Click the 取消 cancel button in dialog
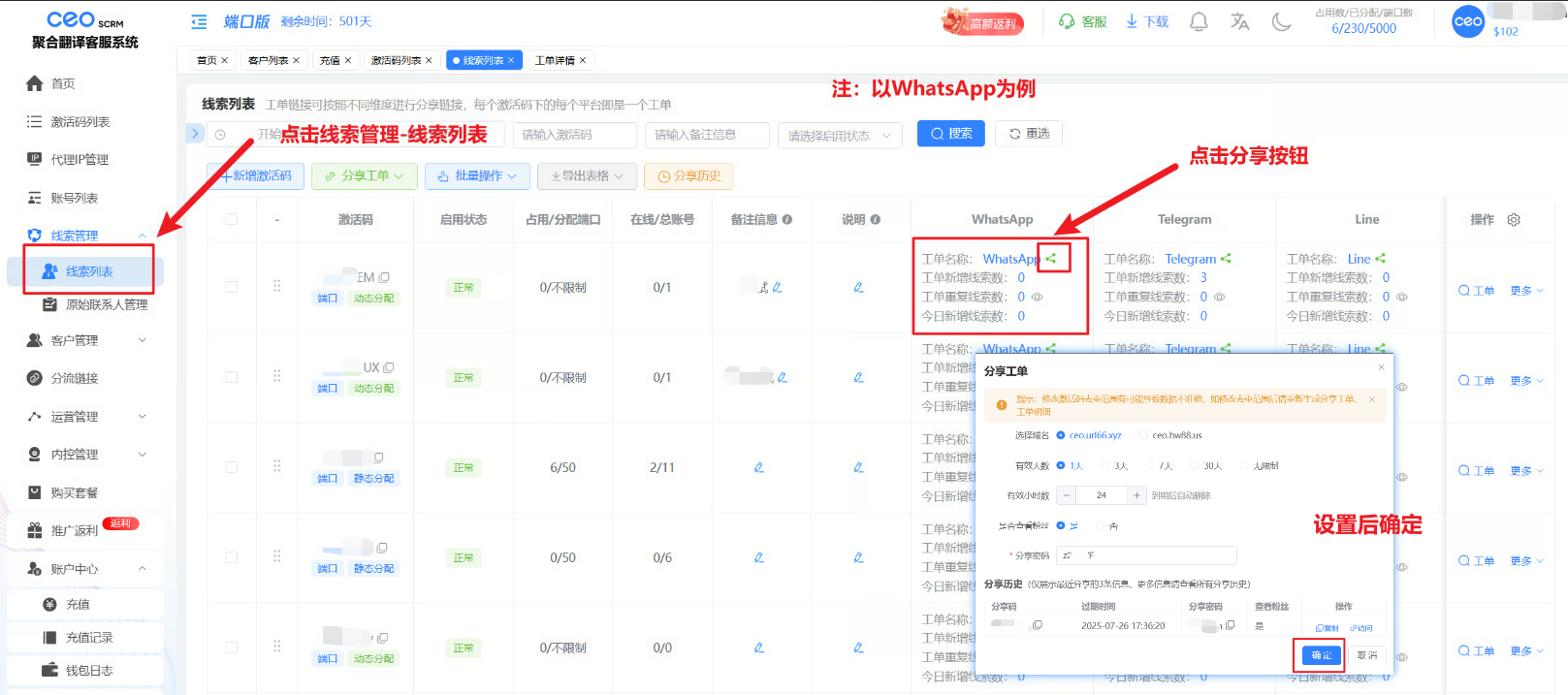Viewport: 1568px width, 695px height. pyautogui.click(x=1367, y=655)
